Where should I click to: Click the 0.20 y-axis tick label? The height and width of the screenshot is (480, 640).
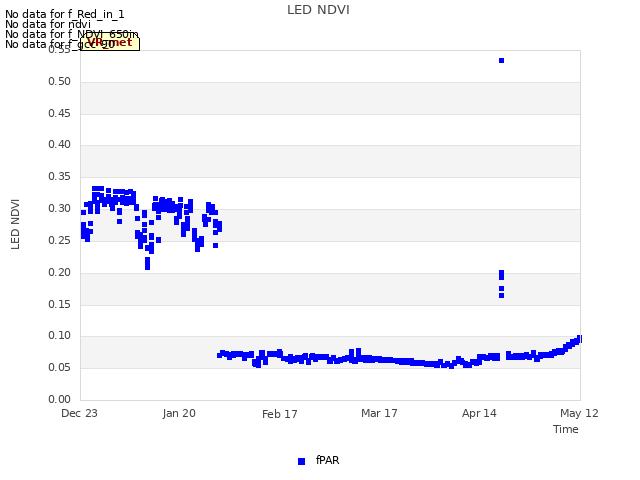60,272
